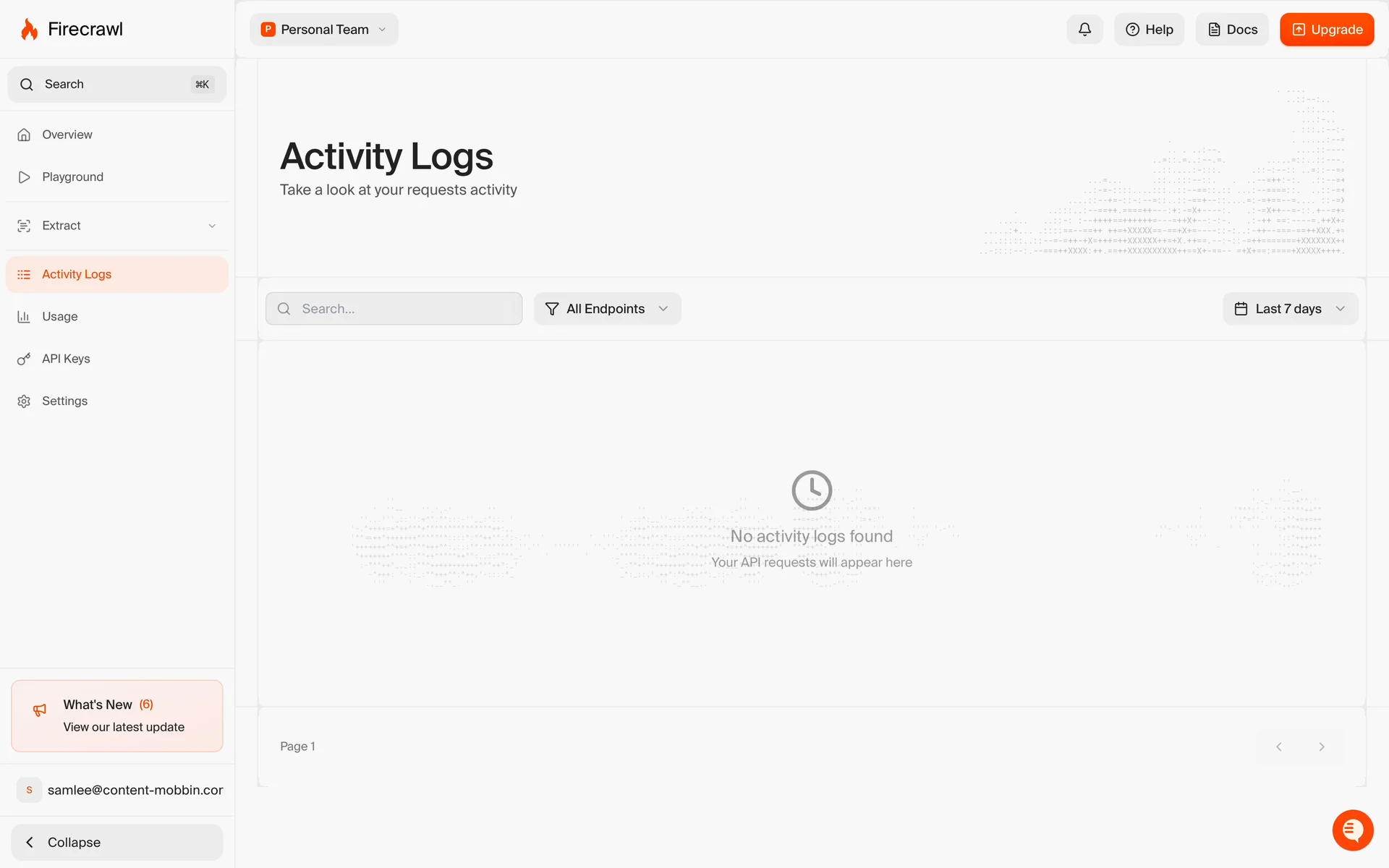The width and height of the screenshot is (1389, 868).
Task: Open the Docs link
Action: (1232, 30)
